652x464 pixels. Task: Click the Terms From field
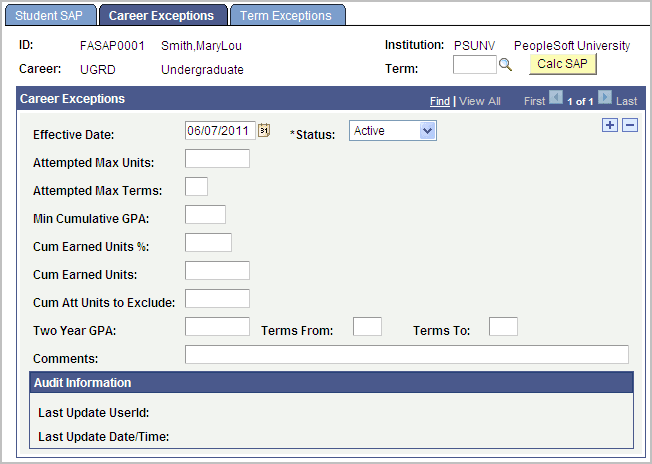[x=368, y=326]
